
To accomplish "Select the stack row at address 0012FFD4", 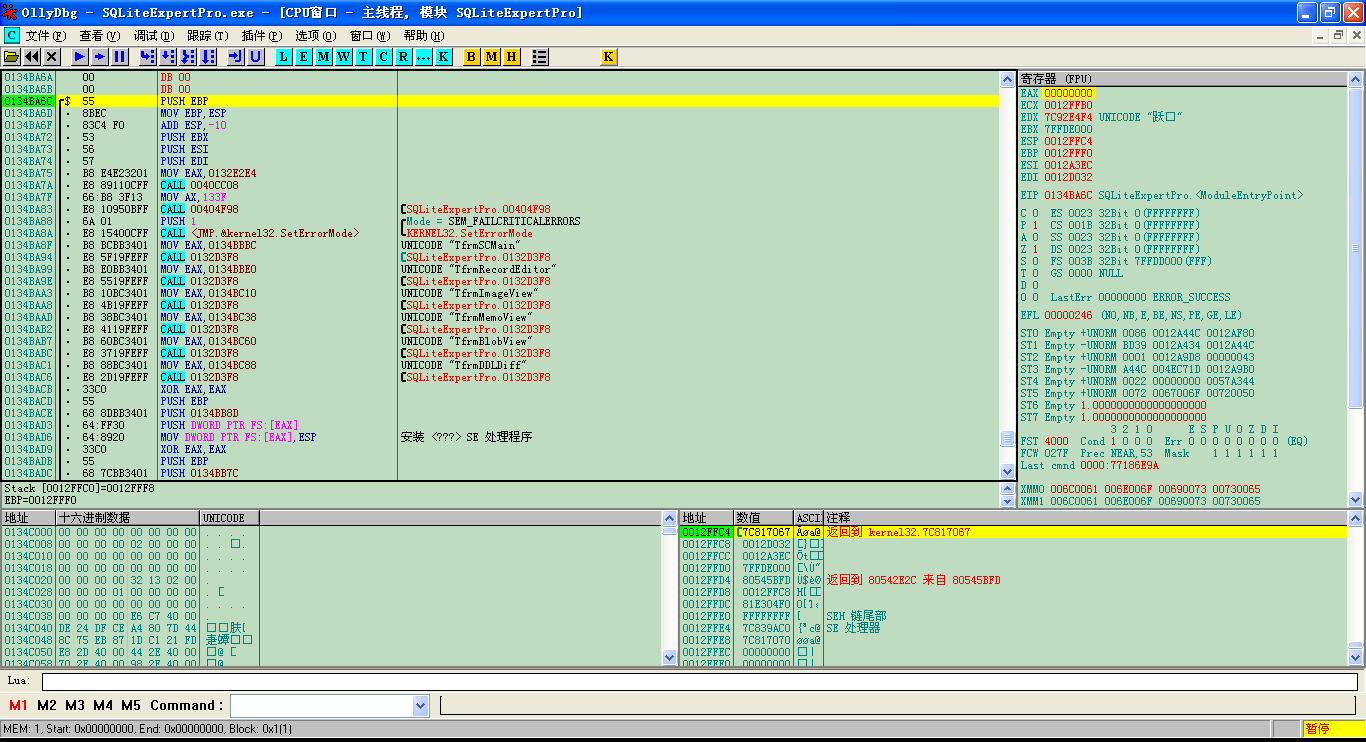I will coord(1013,580).
